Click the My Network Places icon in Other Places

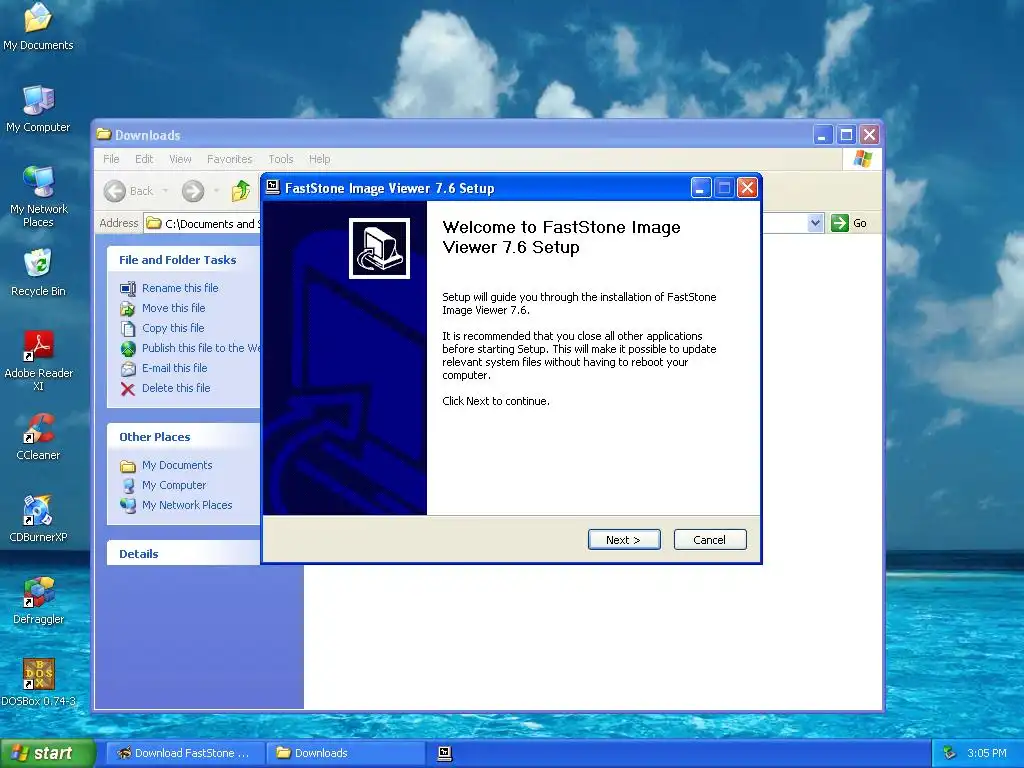128,505
